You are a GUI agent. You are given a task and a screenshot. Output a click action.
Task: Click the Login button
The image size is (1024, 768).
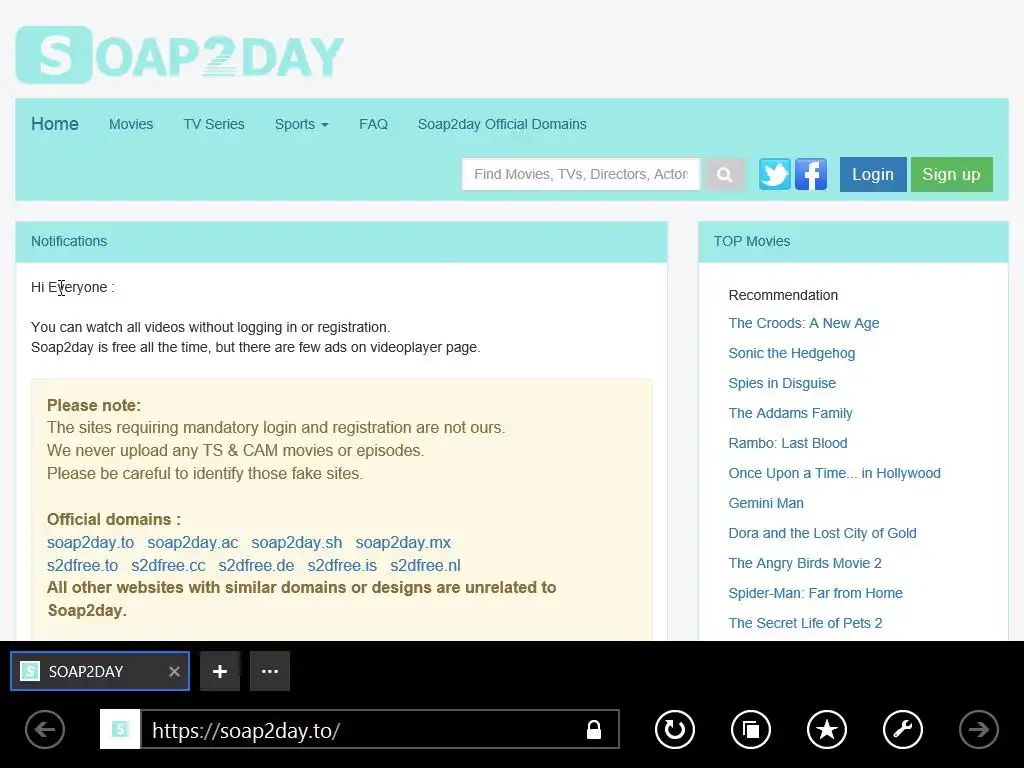point(873,174)
